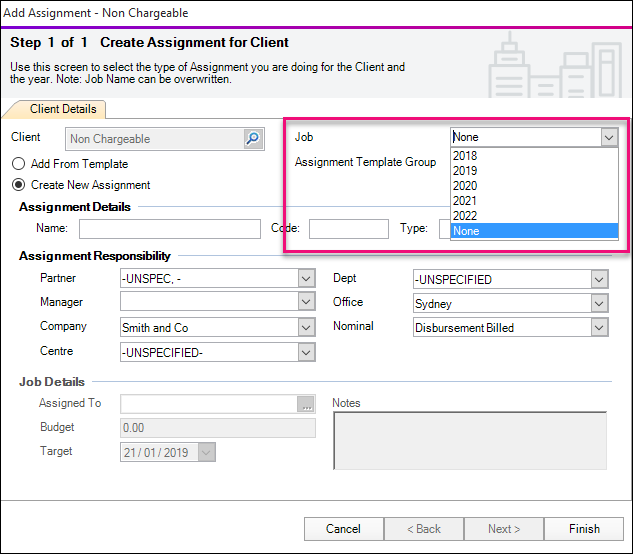Click the Cancel button
633x554 pixels.
[343, 529]
